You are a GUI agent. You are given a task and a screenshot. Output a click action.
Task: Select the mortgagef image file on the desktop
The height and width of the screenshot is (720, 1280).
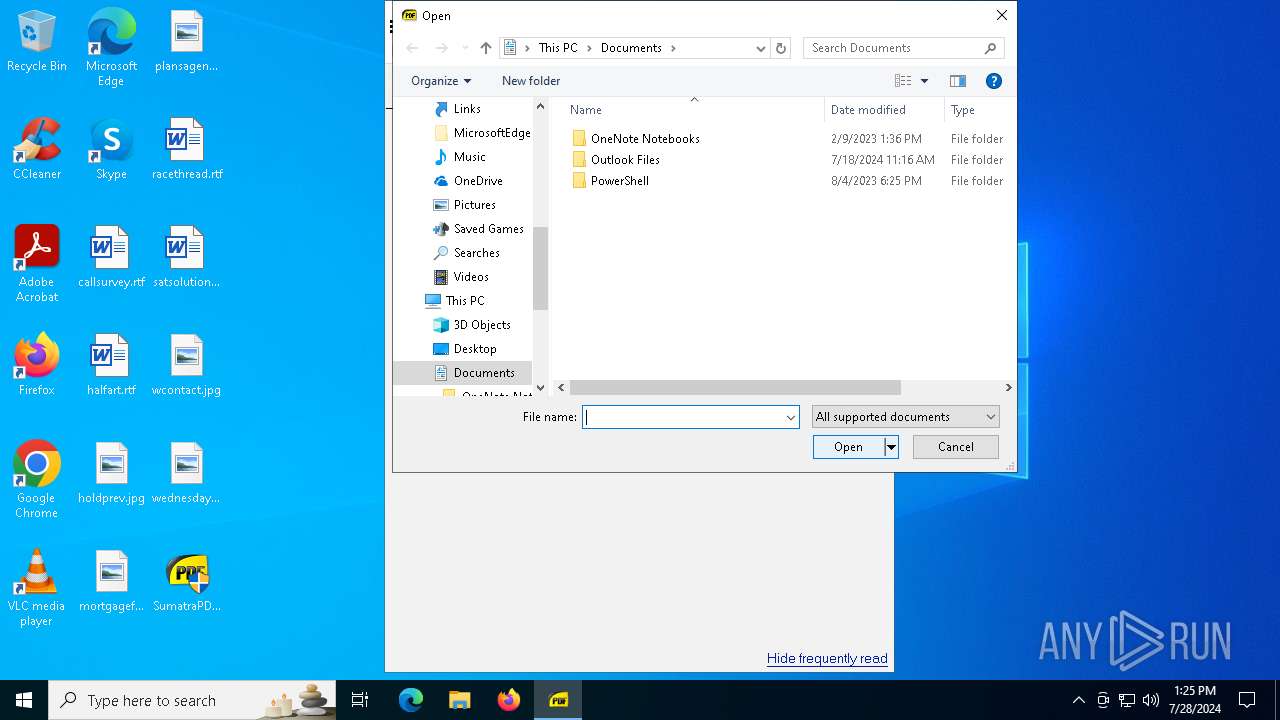[x=111, y=582]
